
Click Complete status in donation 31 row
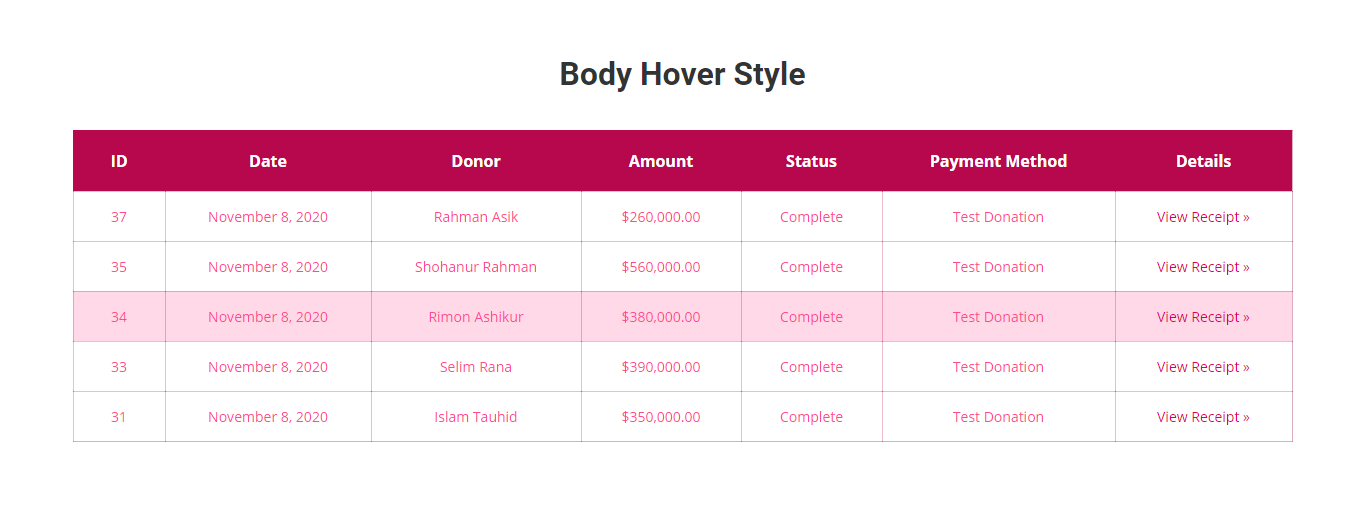(811, 417)
